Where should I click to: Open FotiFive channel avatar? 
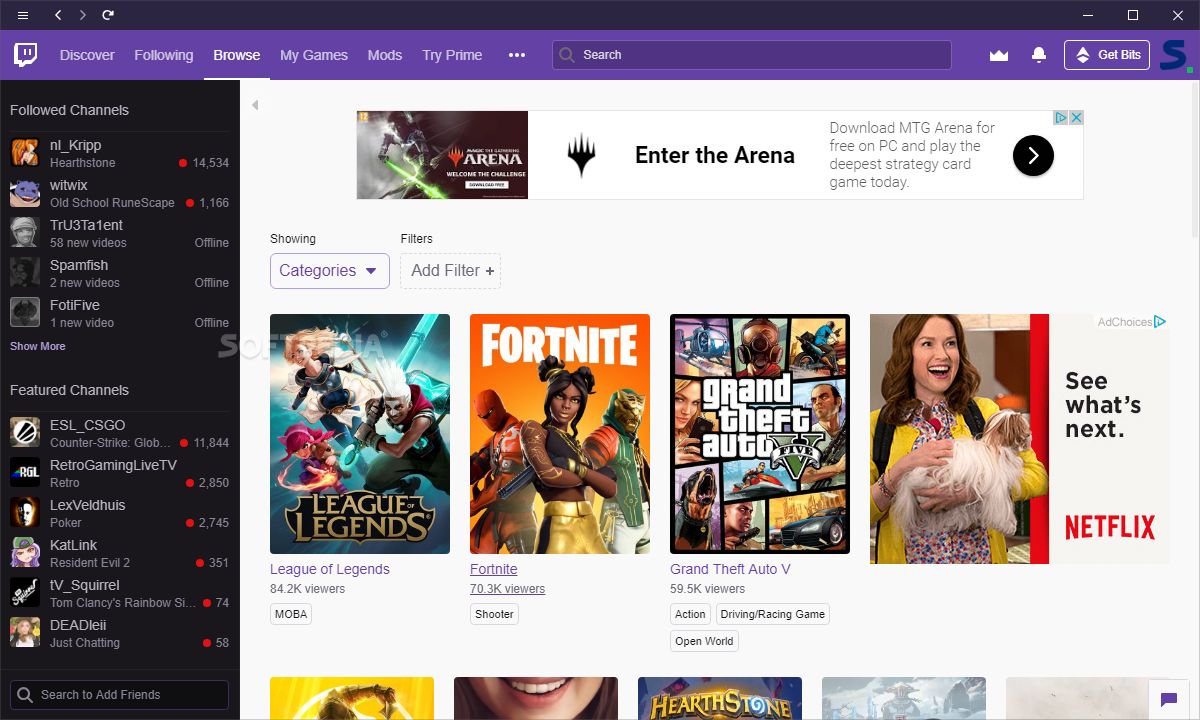25,313
